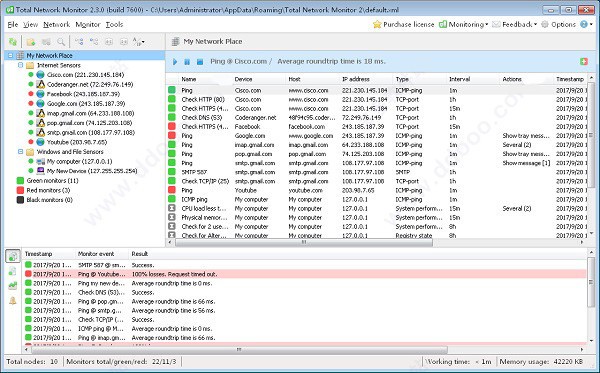The image size is (600, 373).
Task: Click the monitor log view icon in bottom panel
Action: [13, 256]
